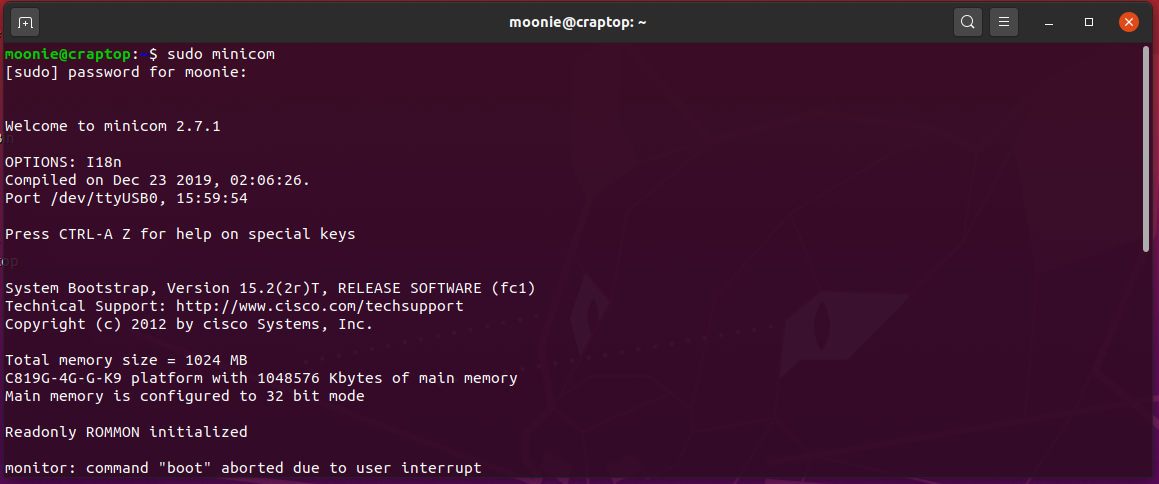Minimize the terminal window

pos(1050,22)
